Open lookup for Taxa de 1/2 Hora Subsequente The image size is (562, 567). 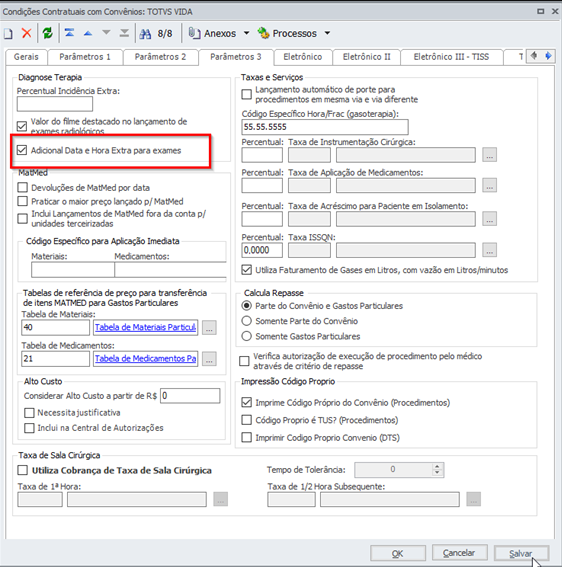[x=473, y=499]
